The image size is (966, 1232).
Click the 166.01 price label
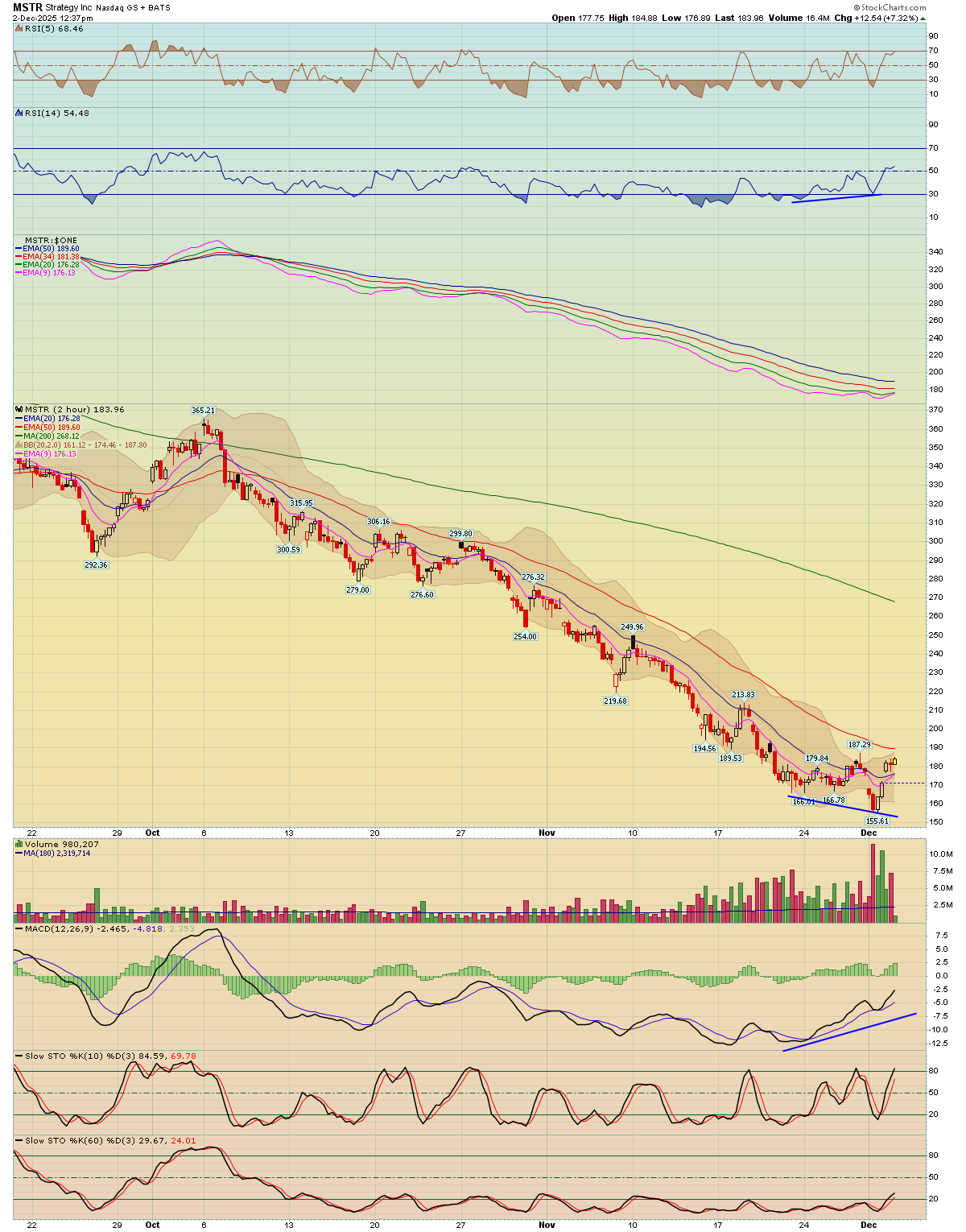(804, 801)
